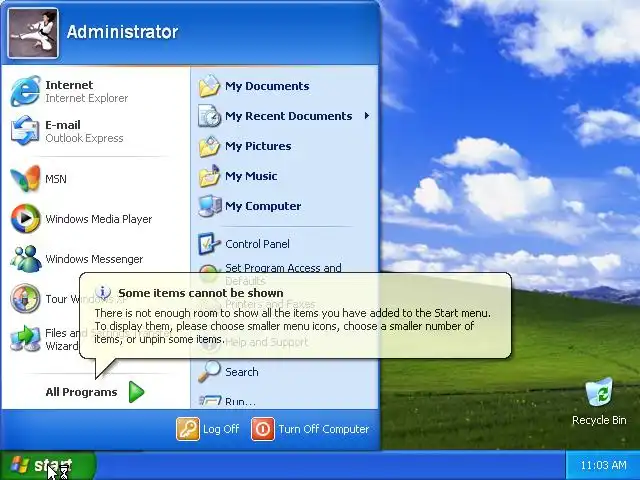Open Internet Explorer from the Start menu

click(26, 91)
